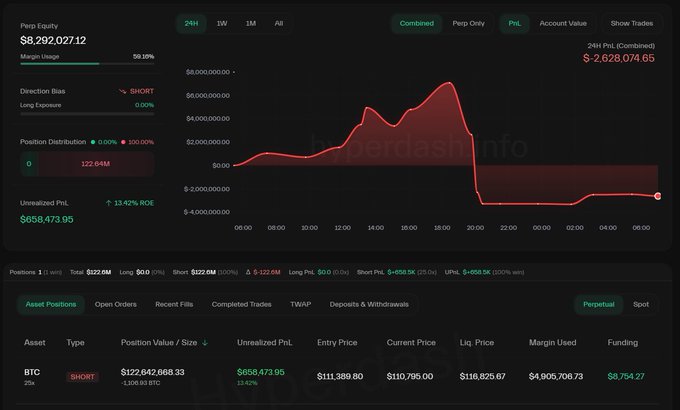This screenshot has height=410, width=680.
Task: Click the sort arrow beside Position Value / Size
Action: click(205, 343)
